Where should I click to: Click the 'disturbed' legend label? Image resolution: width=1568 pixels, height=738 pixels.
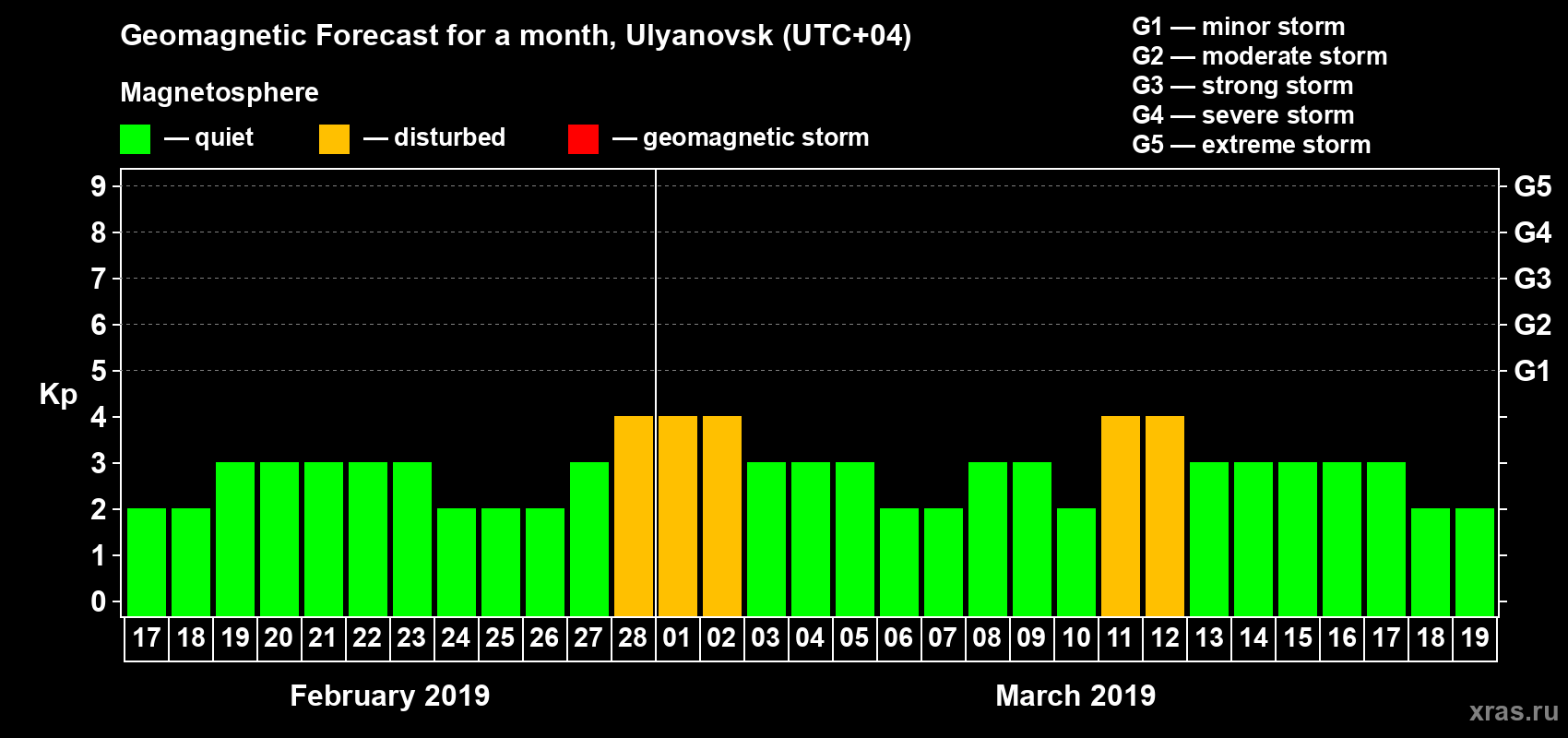point(449,137)
